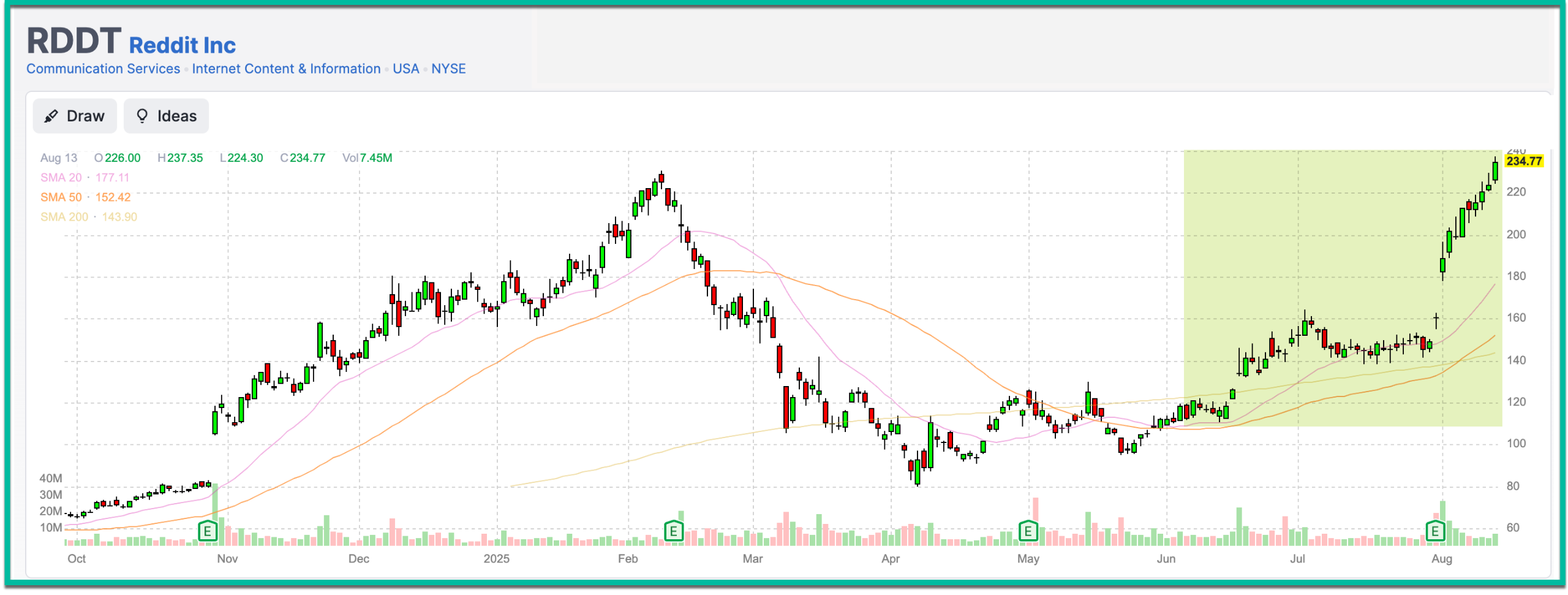1568x595 pixels.
Task: Open the Draw tool button
Action: 75,116
